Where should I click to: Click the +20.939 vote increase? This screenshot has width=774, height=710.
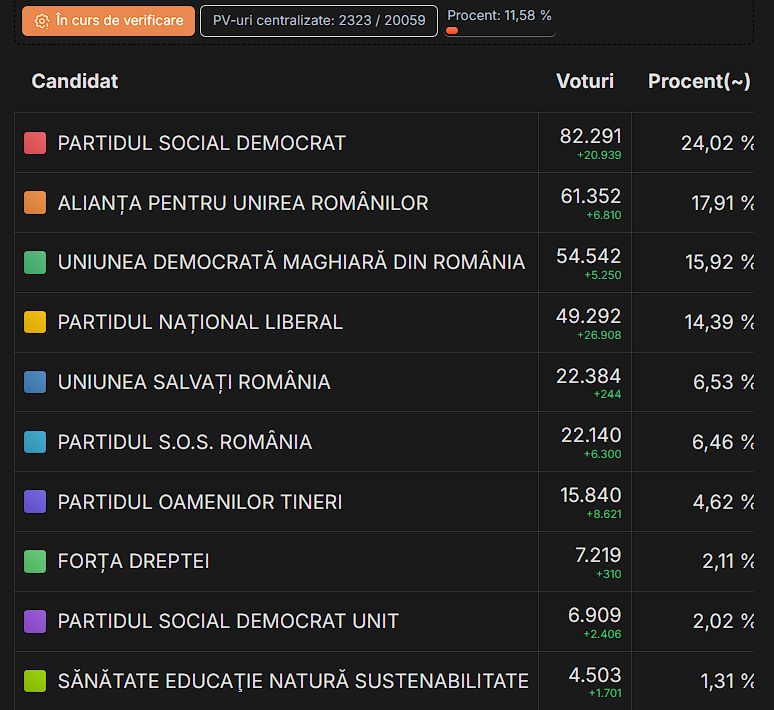[599, 155]
